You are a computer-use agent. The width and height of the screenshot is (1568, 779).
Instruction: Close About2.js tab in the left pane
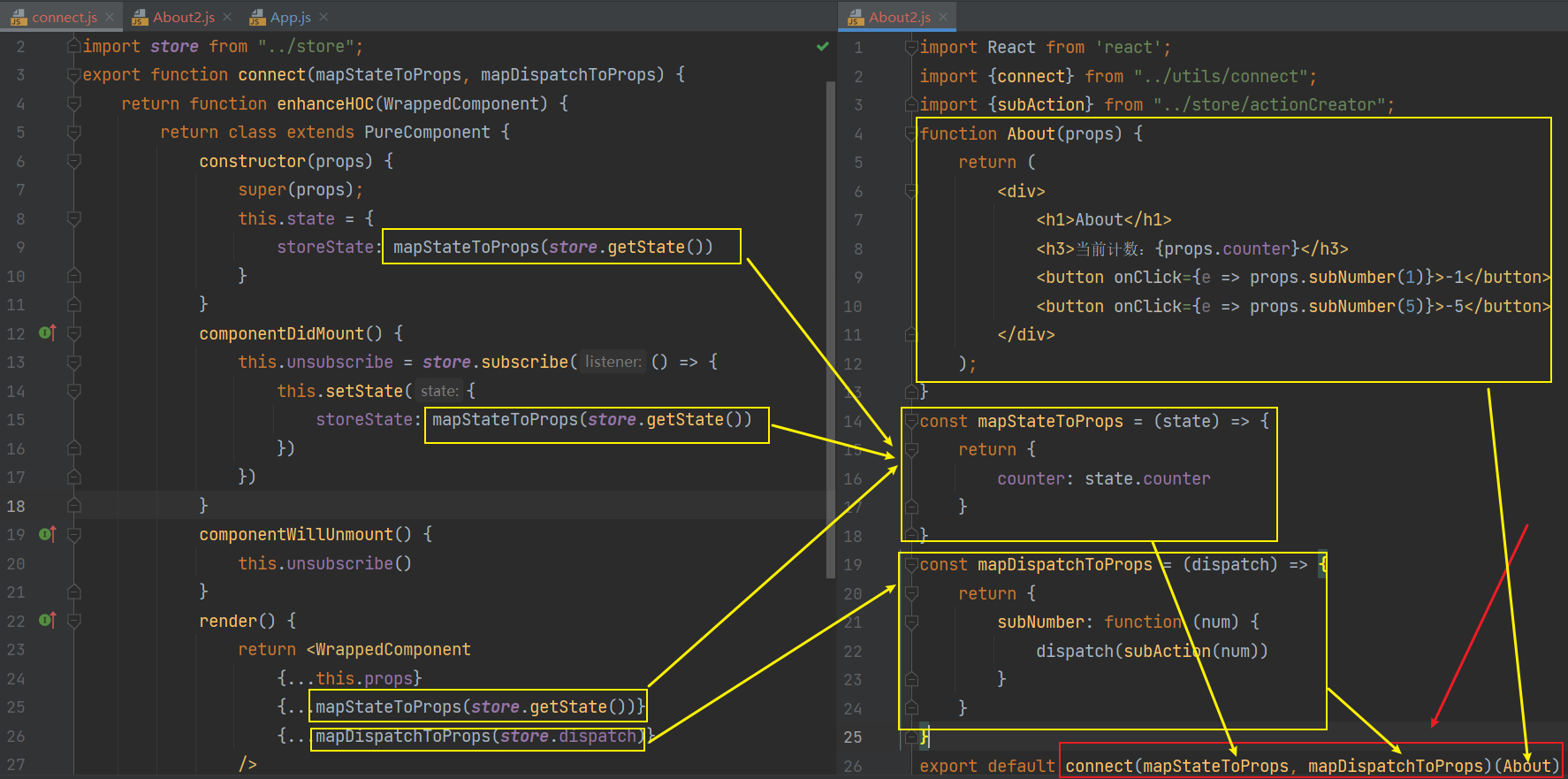[x=227, y=17]
